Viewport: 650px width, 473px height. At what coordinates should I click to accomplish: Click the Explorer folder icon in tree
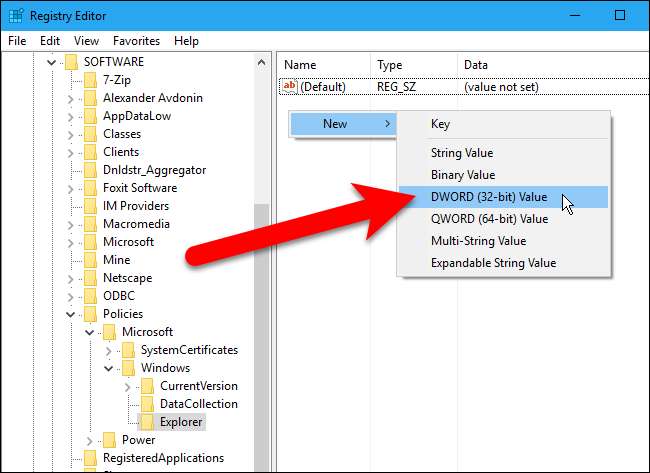[x=147, y=422]
